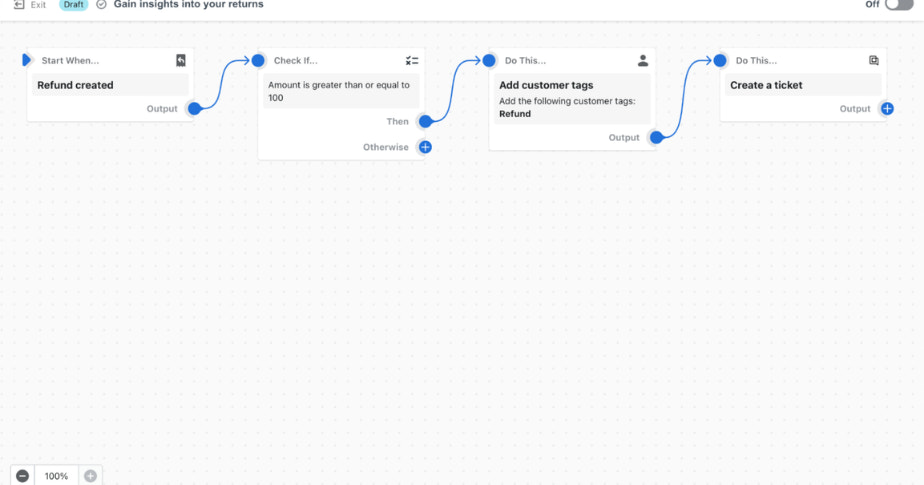The width and height of the screenshot is (924, 485).
Task: Click the Then output connector dot
Action: pos(425,122)
